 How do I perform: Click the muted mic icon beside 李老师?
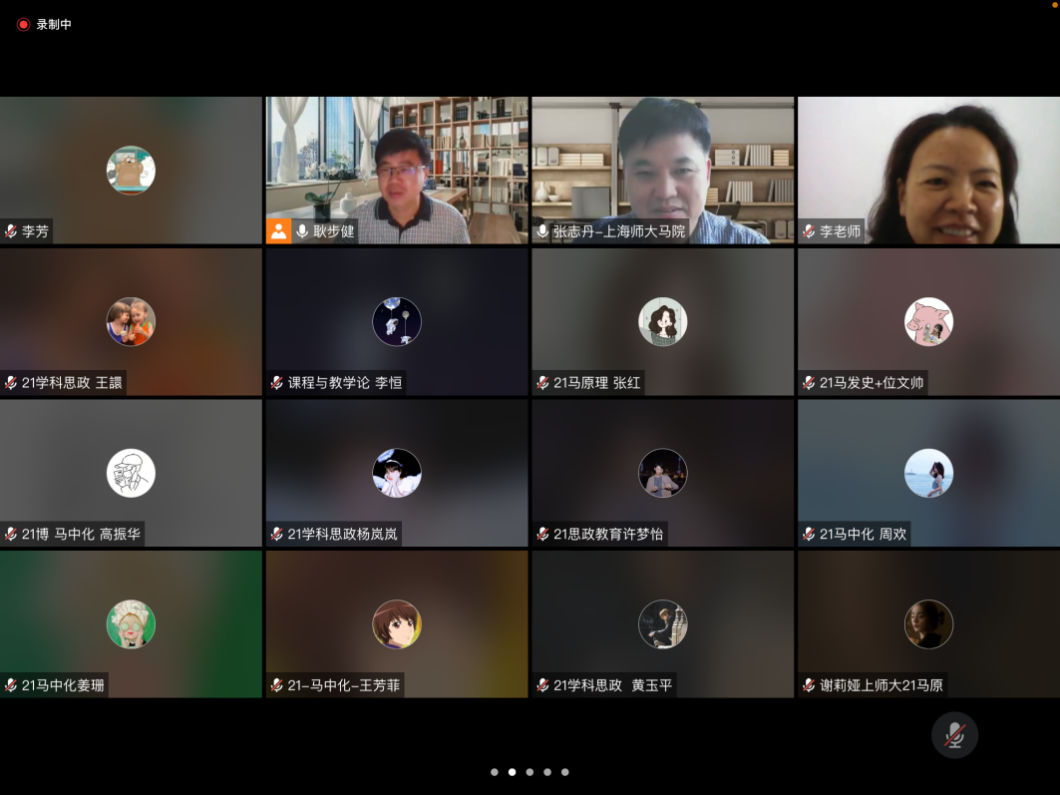coord(808,231)
